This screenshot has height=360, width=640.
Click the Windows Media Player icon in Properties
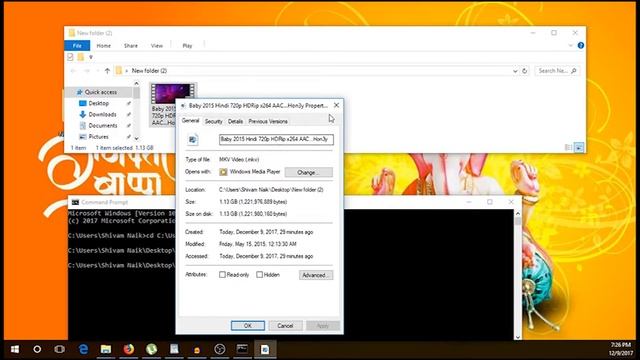coord(223,172)
